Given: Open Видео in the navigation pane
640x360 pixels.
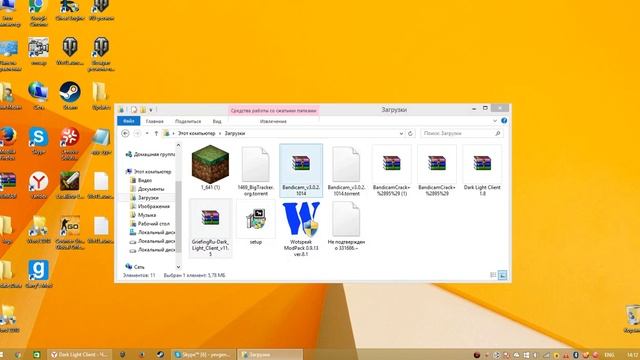Looking at the screenshot, I should [x=141, y=180].
